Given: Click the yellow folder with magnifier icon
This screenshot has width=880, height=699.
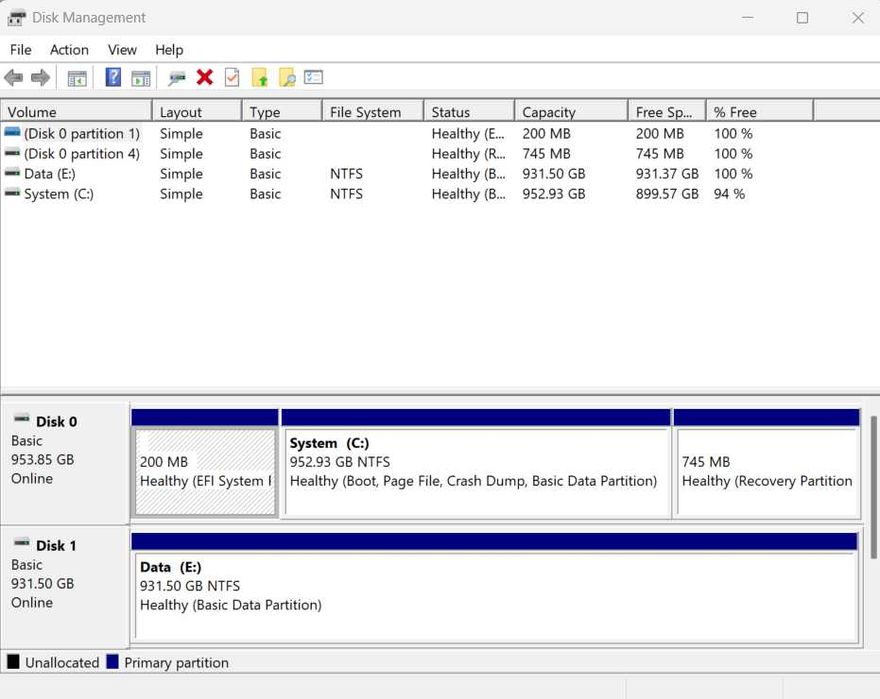Looking at the screenshot, I should [287, 78].
